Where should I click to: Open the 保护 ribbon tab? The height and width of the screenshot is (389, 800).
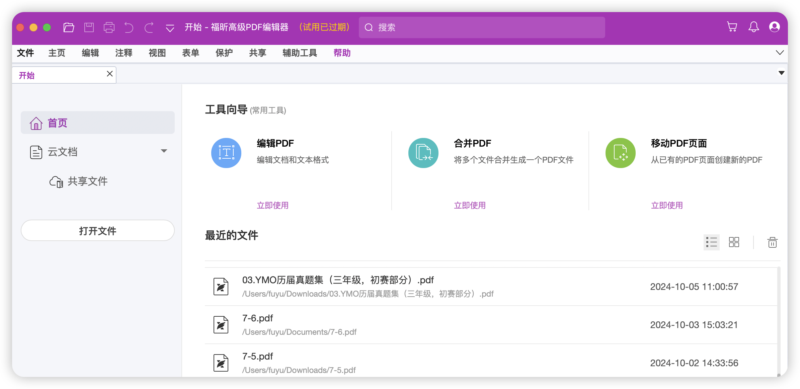(224, 53)
